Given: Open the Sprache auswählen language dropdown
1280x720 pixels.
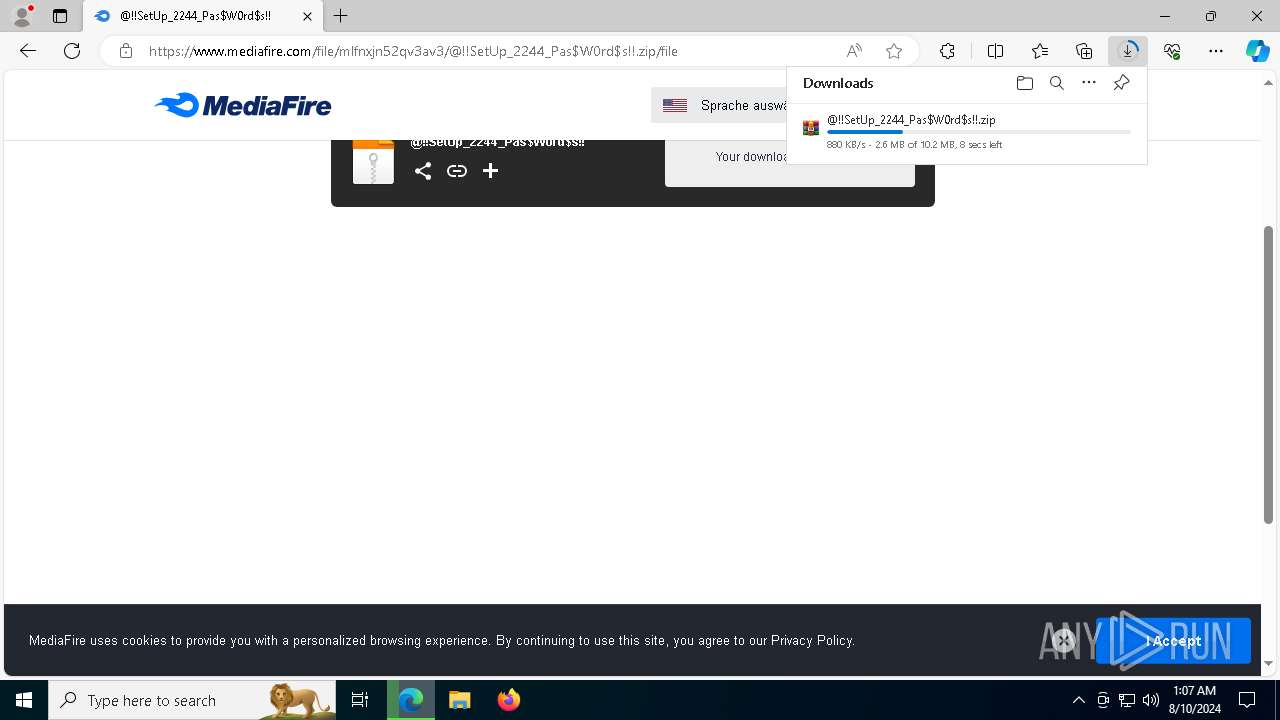Looking at the screenshot, I should [x=720, y=105].
